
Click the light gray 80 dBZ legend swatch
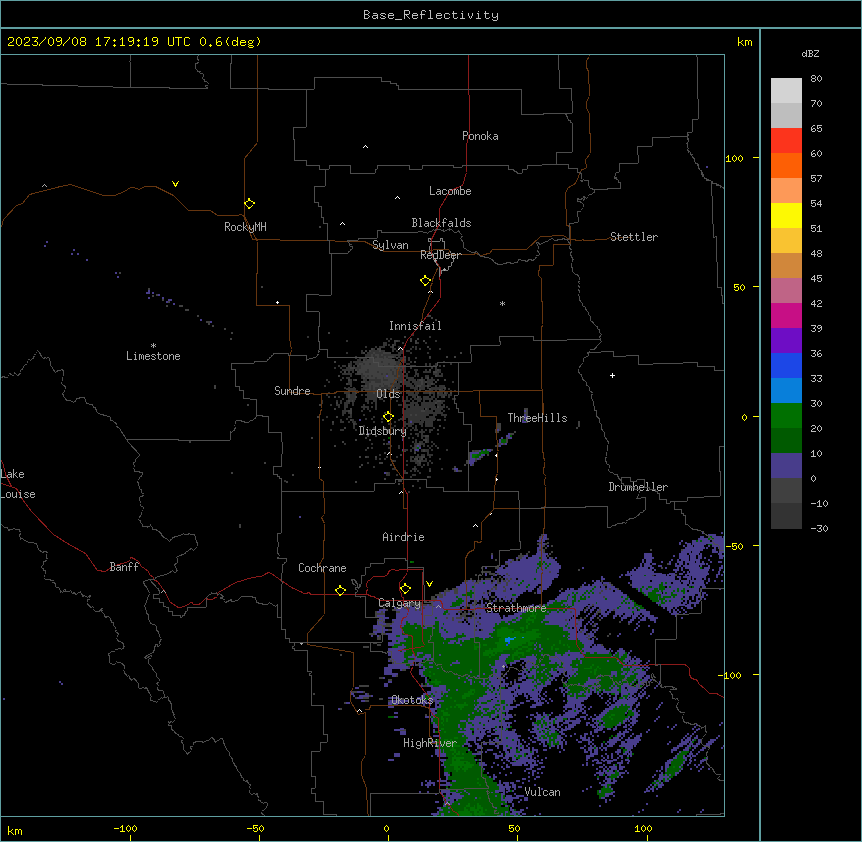786,90
